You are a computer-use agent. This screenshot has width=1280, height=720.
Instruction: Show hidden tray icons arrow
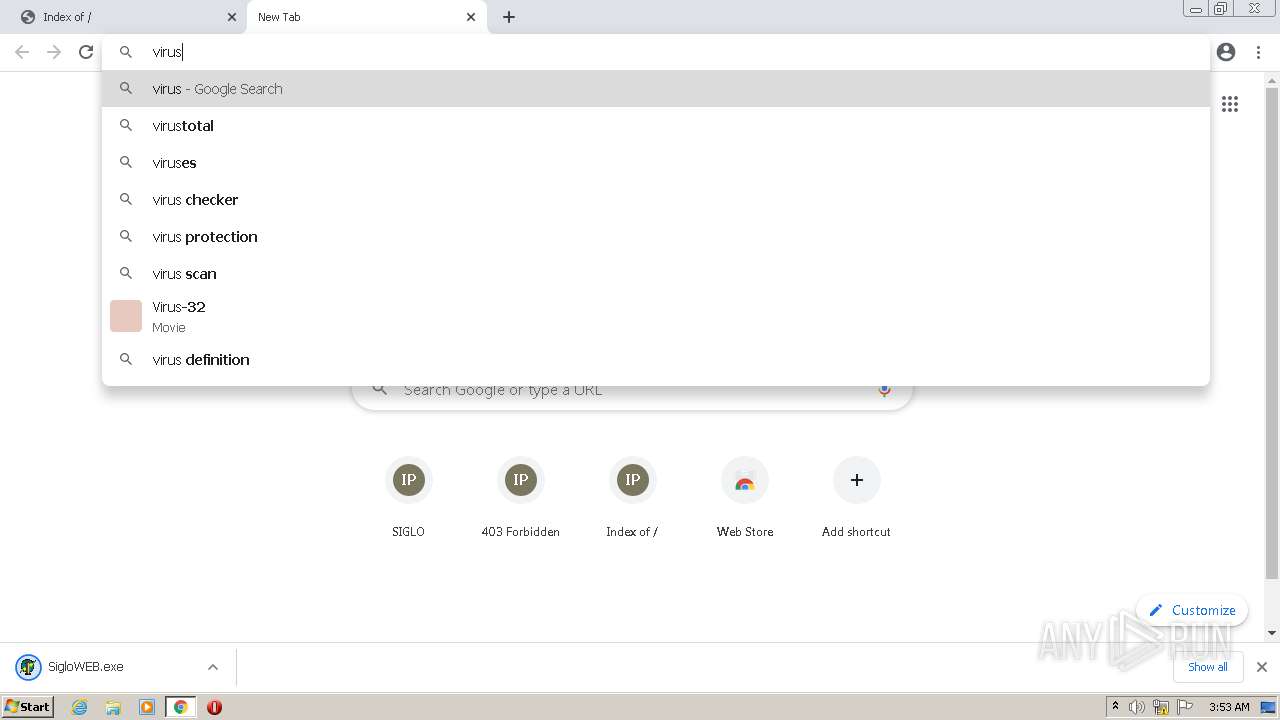[x=1115, y=707]
